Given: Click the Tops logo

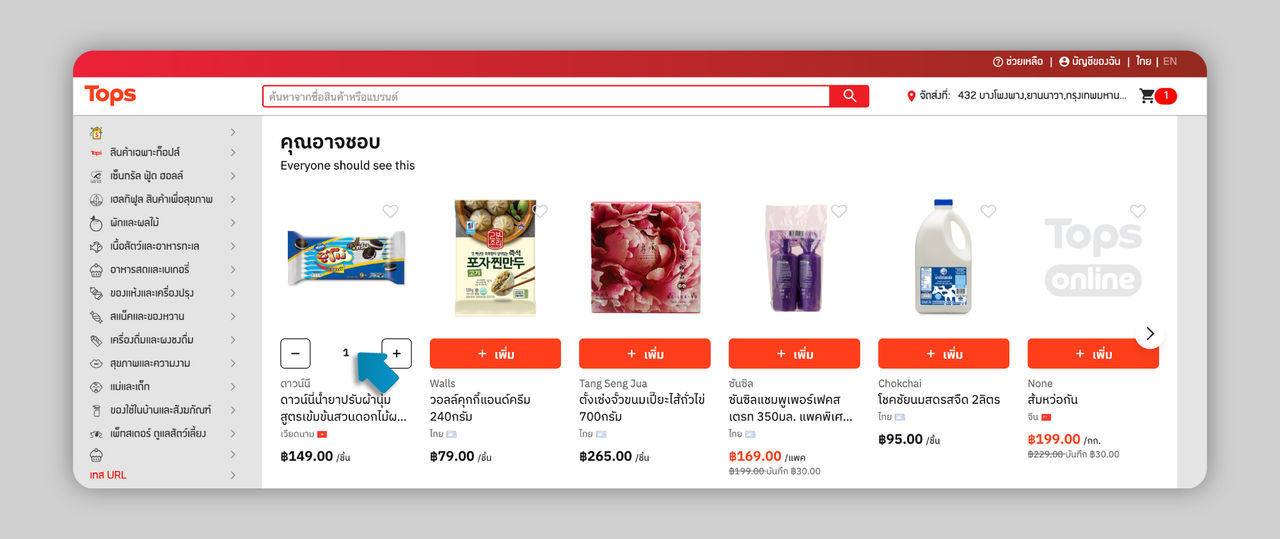Looking at the screenshot, I should point(110,95).
